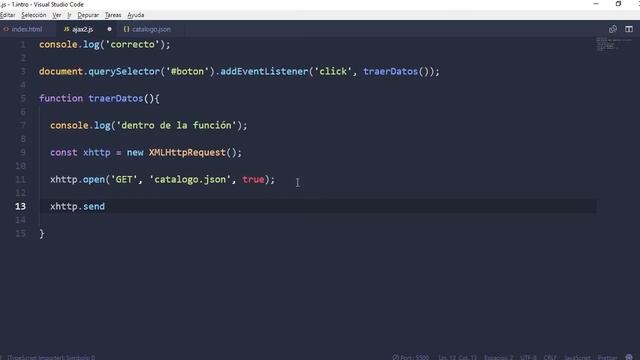
Task: Click Port: 5500 in status bar
Action: pos(411,357)
